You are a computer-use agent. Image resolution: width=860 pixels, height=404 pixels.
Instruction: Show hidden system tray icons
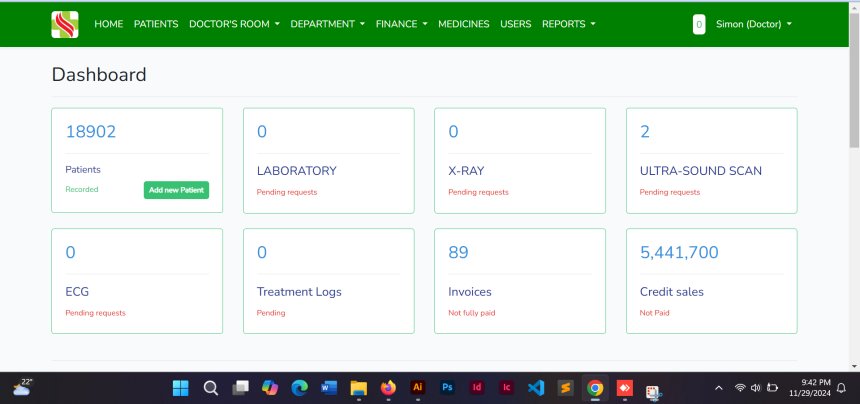(x=718, y=388)
